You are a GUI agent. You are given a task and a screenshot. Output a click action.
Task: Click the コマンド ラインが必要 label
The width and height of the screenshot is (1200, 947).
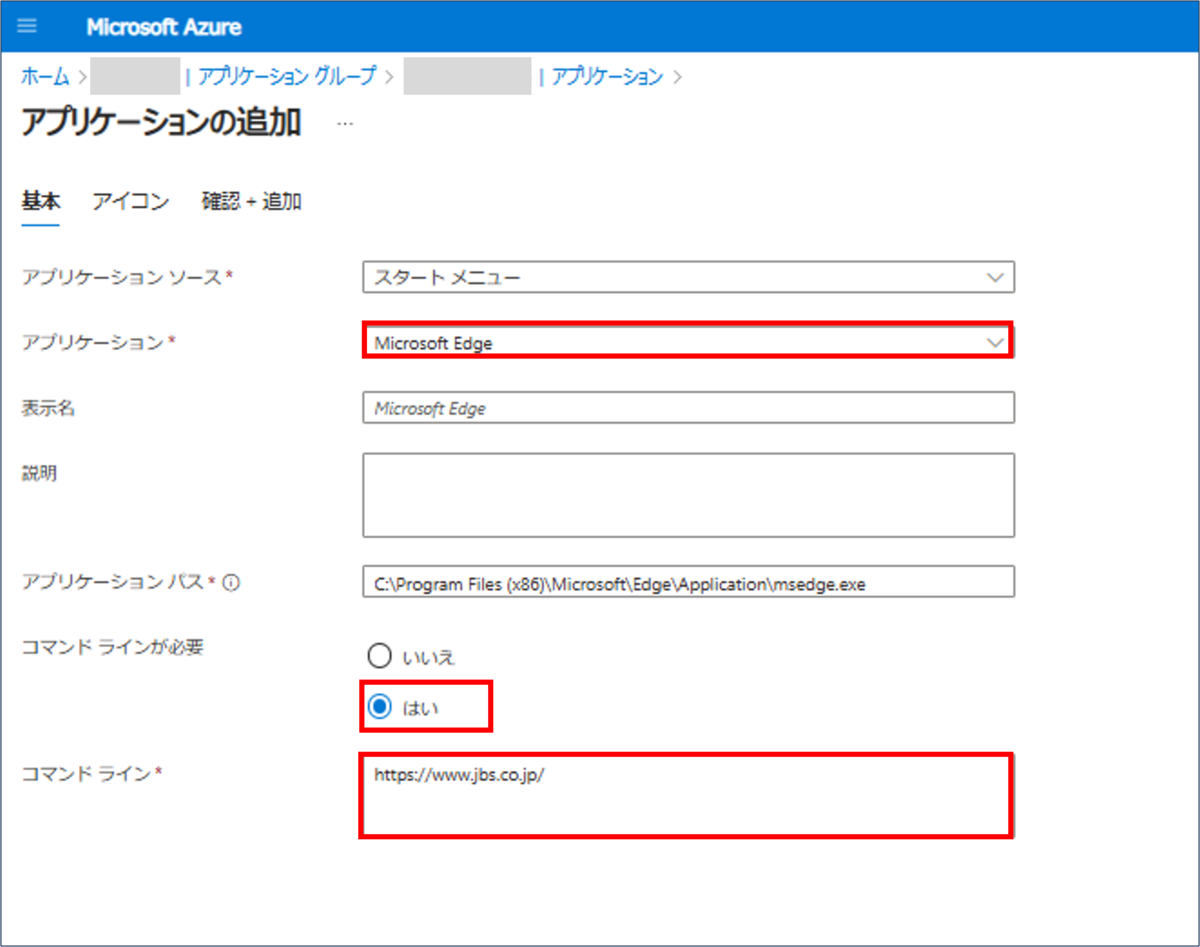click(x=112, y=647)
